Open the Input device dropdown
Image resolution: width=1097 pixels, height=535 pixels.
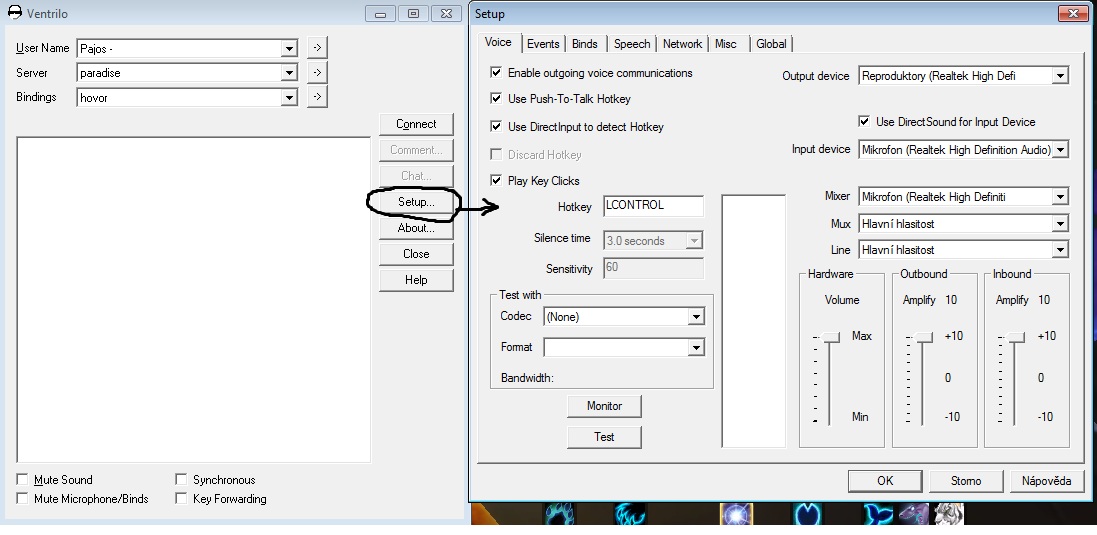click(1060, 150)
